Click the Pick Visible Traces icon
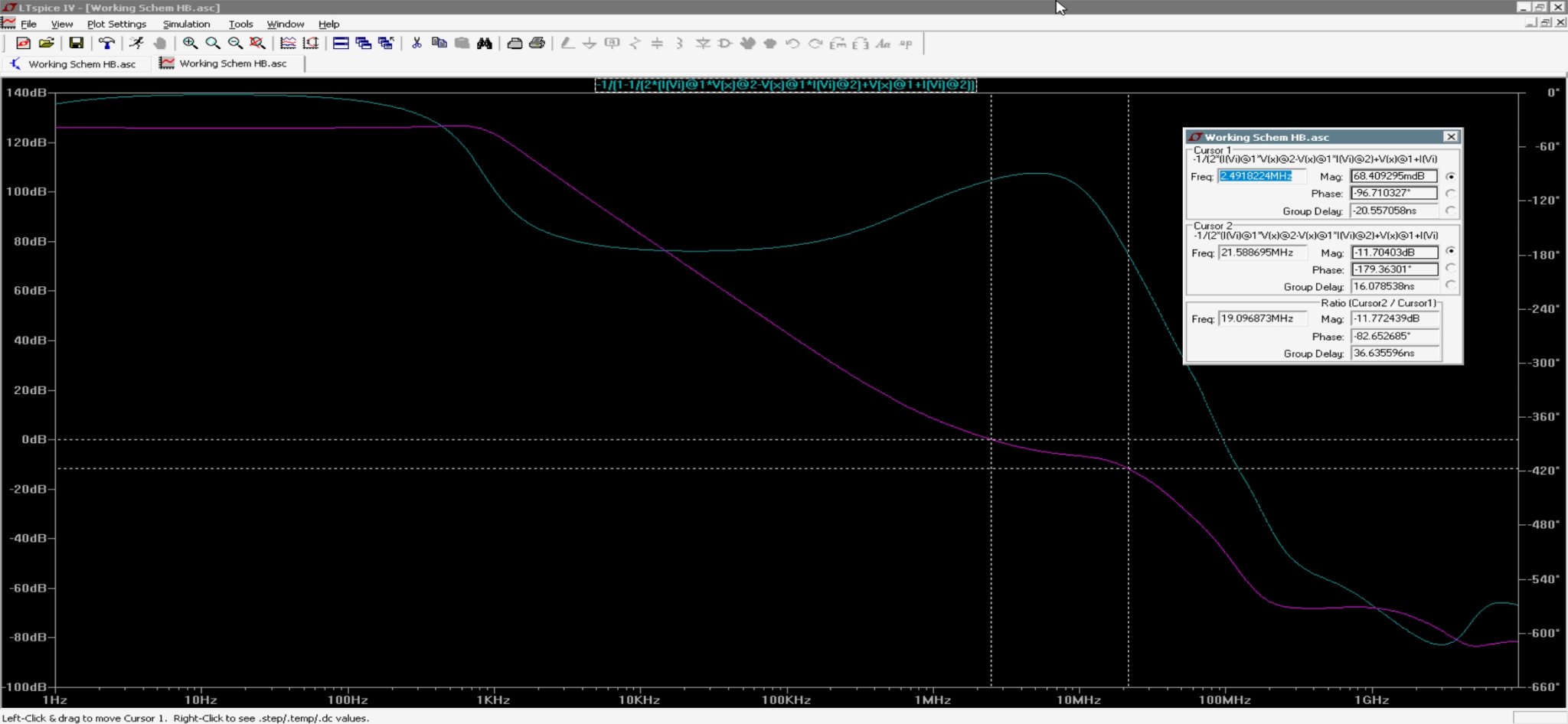The height and width of the screenshot is (724, 1568). tap(288, 44)
